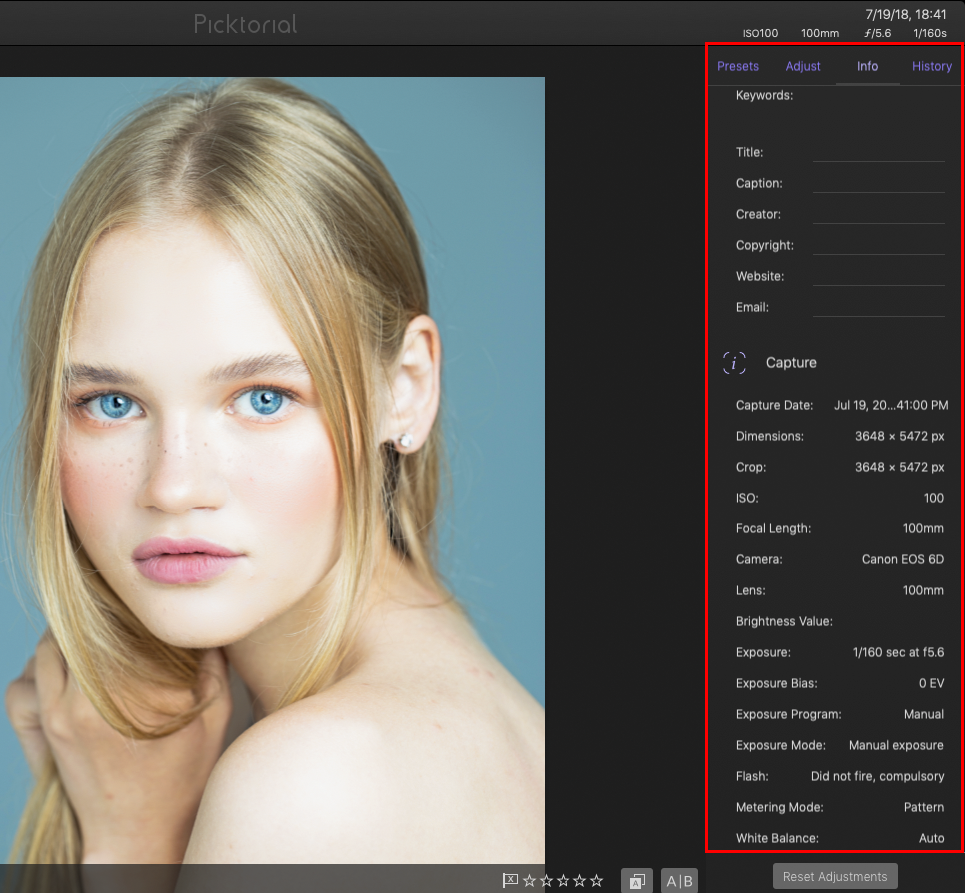The width and height of the screenshot is (965, 893).
Task: Click the Keywords entry area
Action: [x=840, y=115]
